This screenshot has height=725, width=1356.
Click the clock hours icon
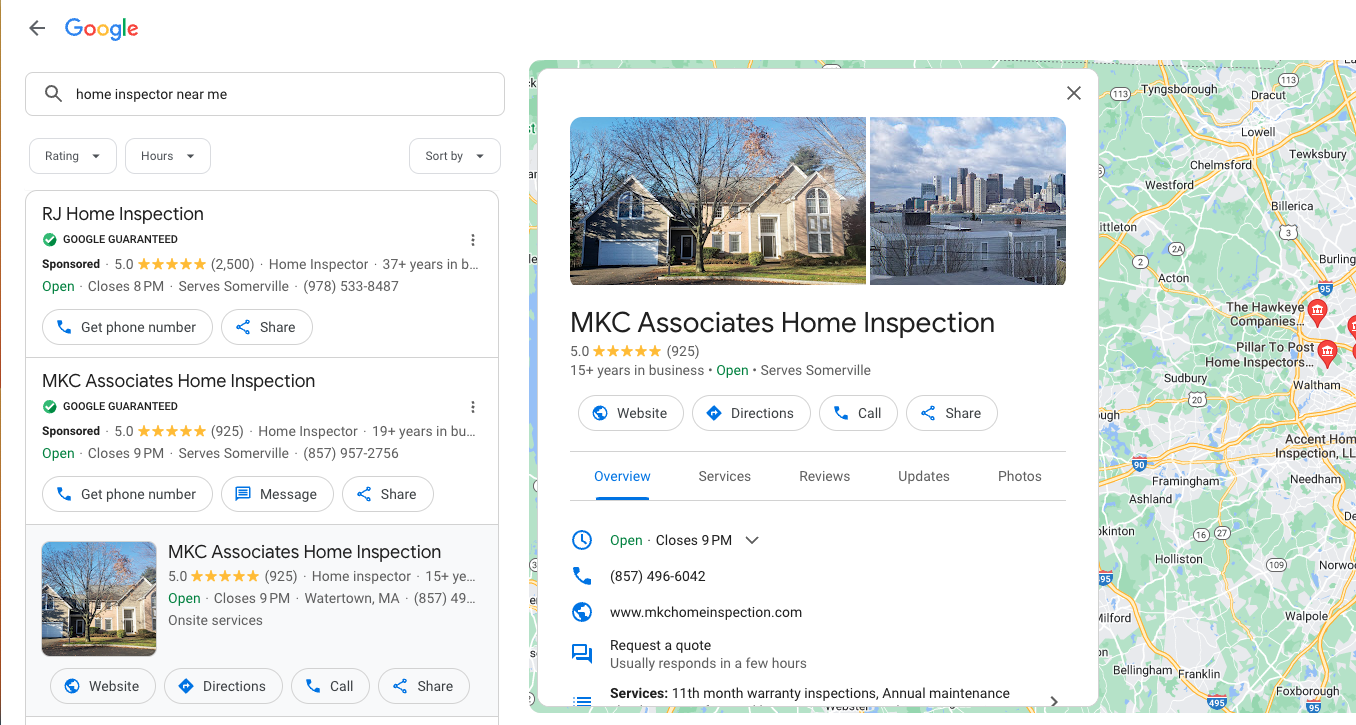[x=582, y=540]
